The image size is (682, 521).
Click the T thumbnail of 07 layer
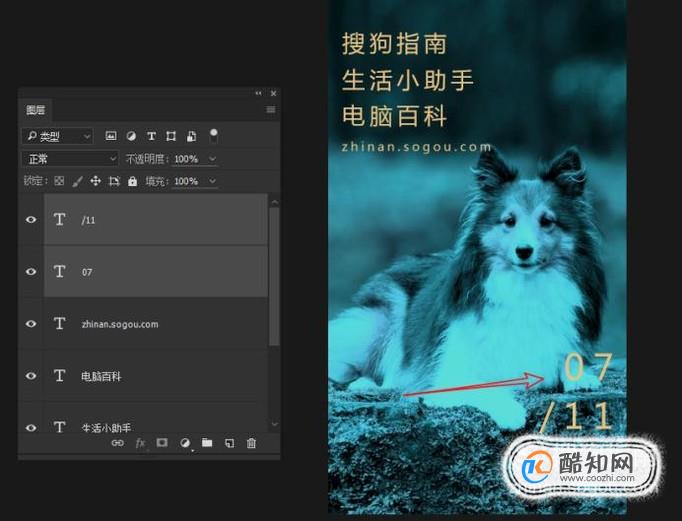point(60,271)
